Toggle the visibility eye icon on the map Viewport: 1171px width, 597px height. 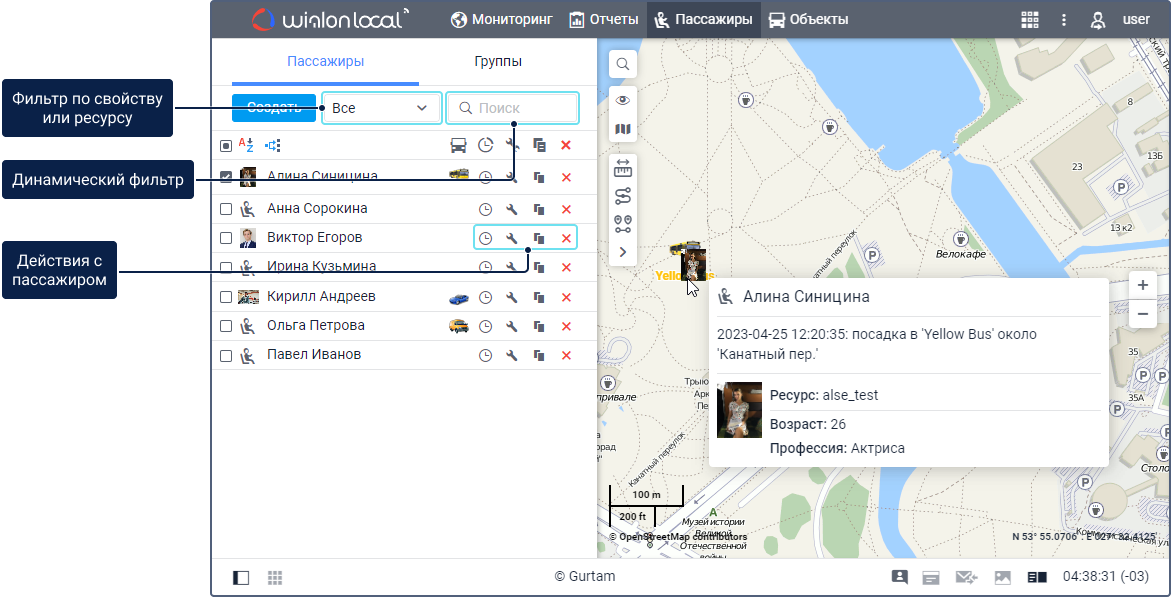622,100
